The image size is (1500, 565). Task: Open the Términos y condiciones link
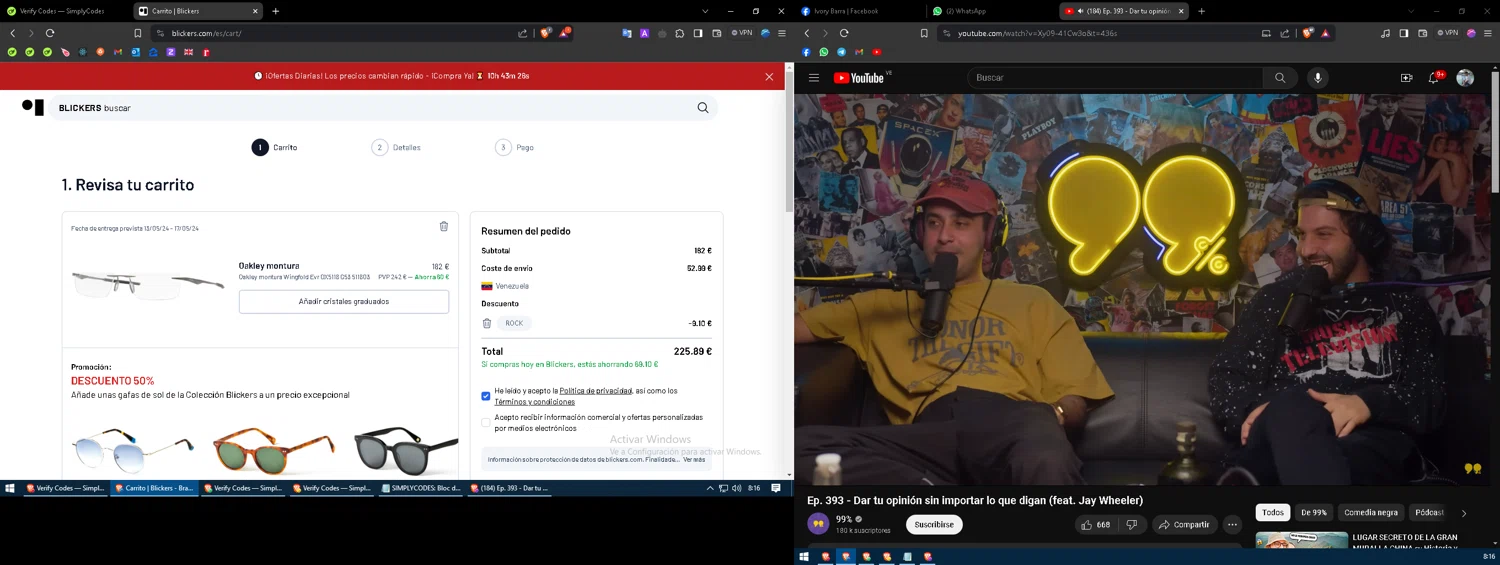tap(535, 402)
